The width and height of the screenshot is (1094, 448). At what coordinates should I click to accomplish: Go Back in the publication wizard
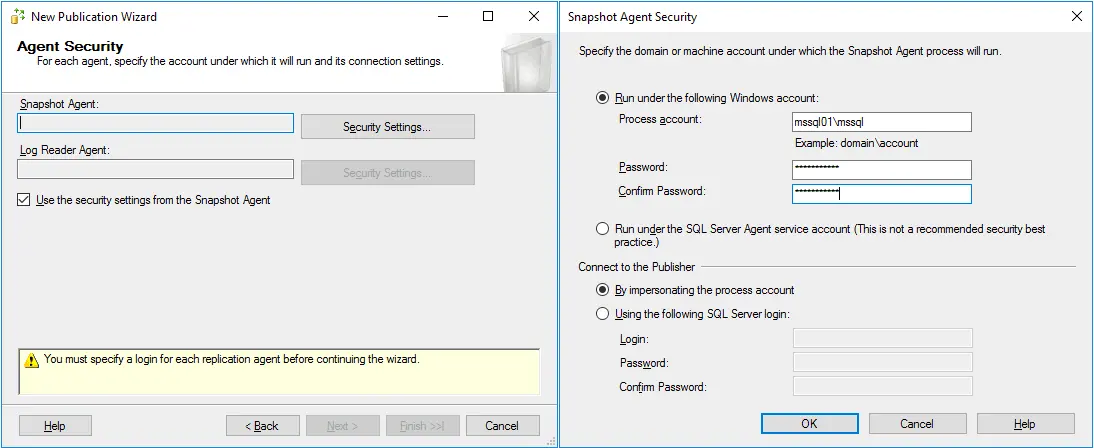(262, 426)
